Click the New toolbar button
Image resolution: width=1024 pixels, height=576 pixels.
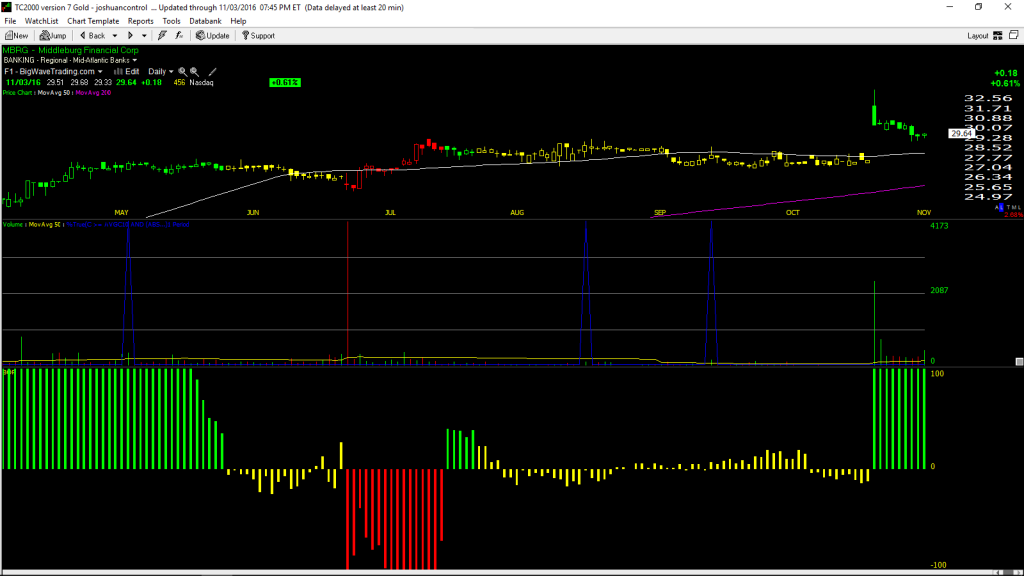(x=16, y=36)
